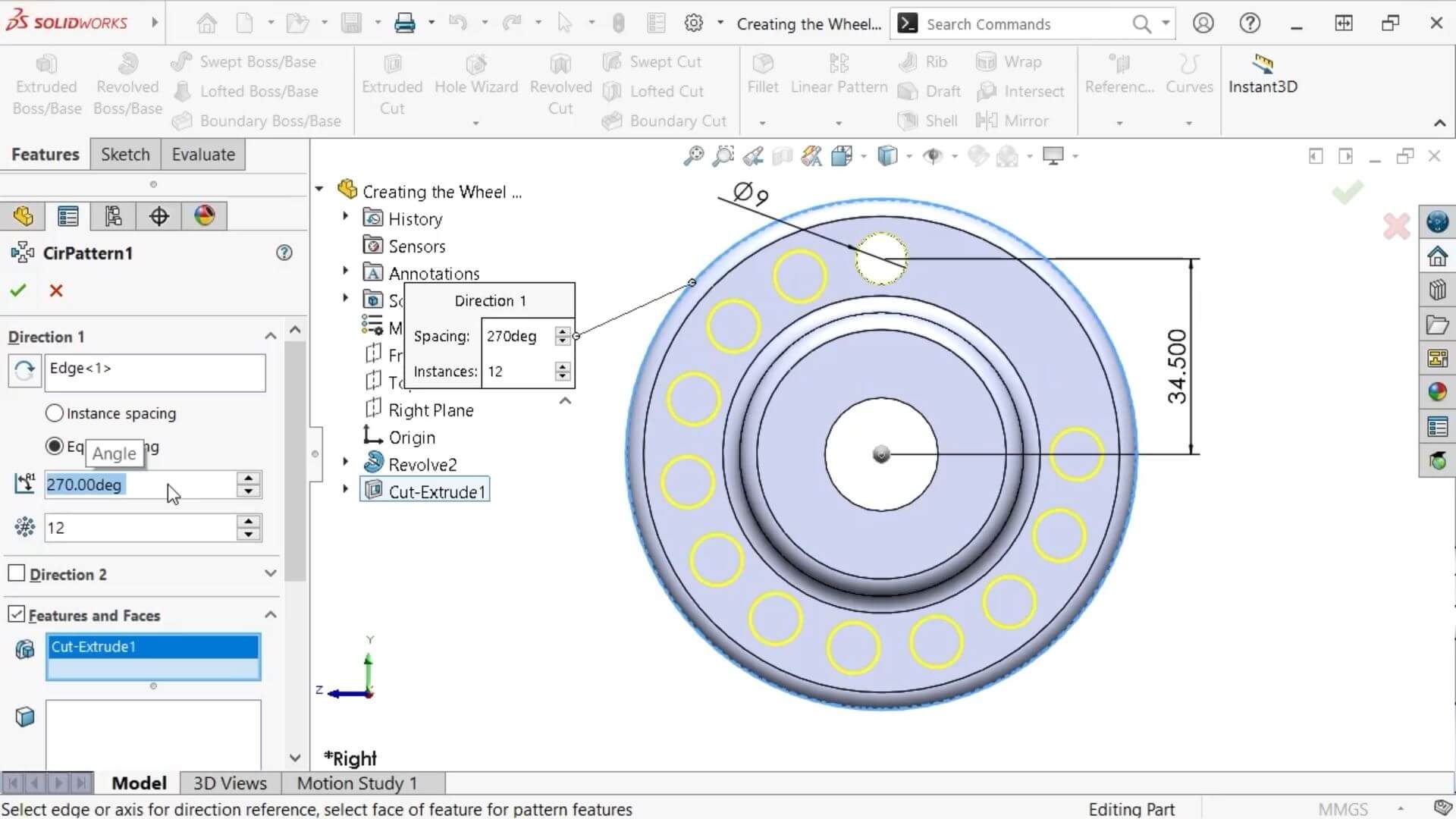The image size is (1456, 819).
Task: Uncheck the Features and Faces checkbox
Action: coord(17,614)
